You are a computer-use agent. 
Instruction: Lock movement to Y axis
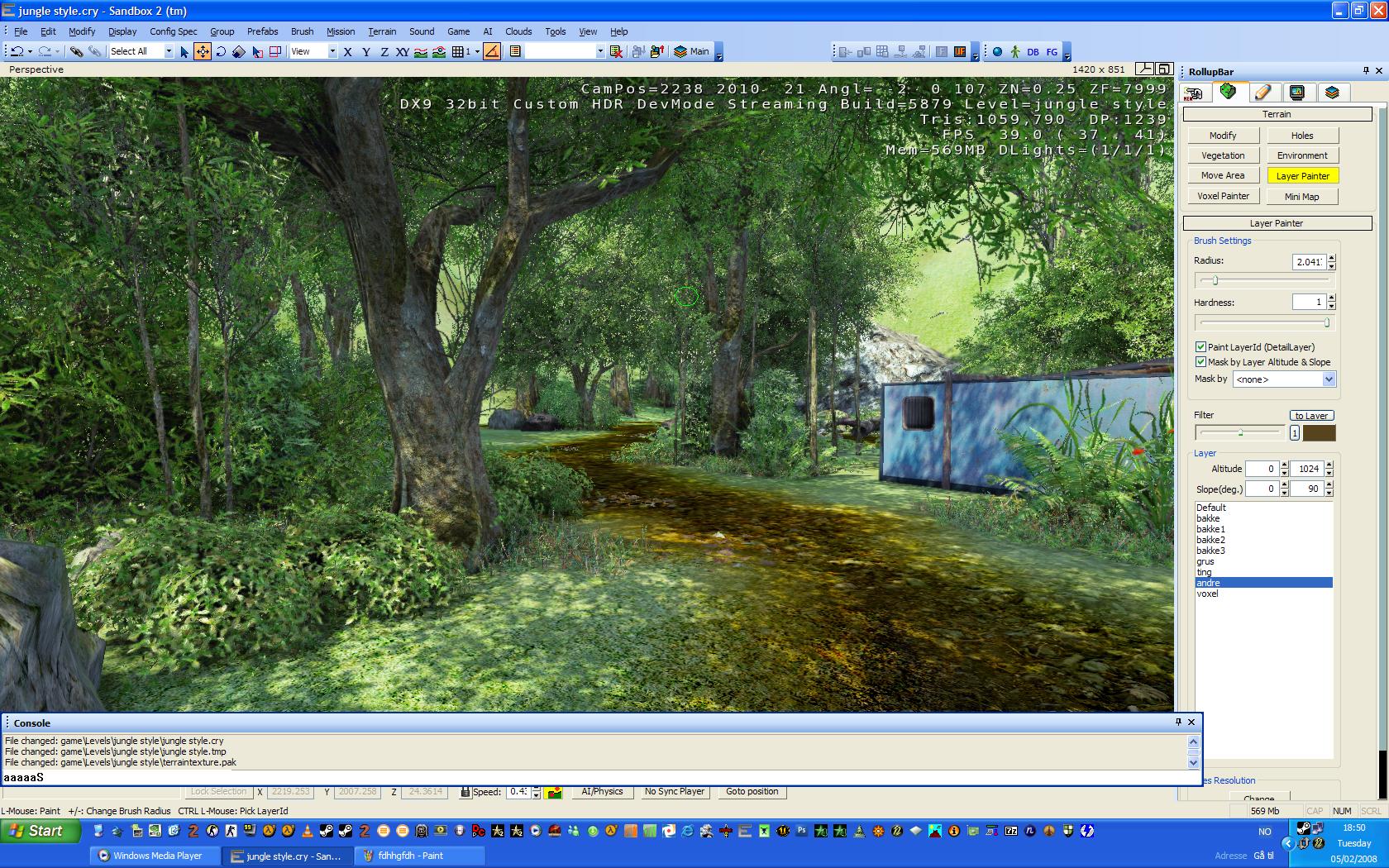coord(366,51)
